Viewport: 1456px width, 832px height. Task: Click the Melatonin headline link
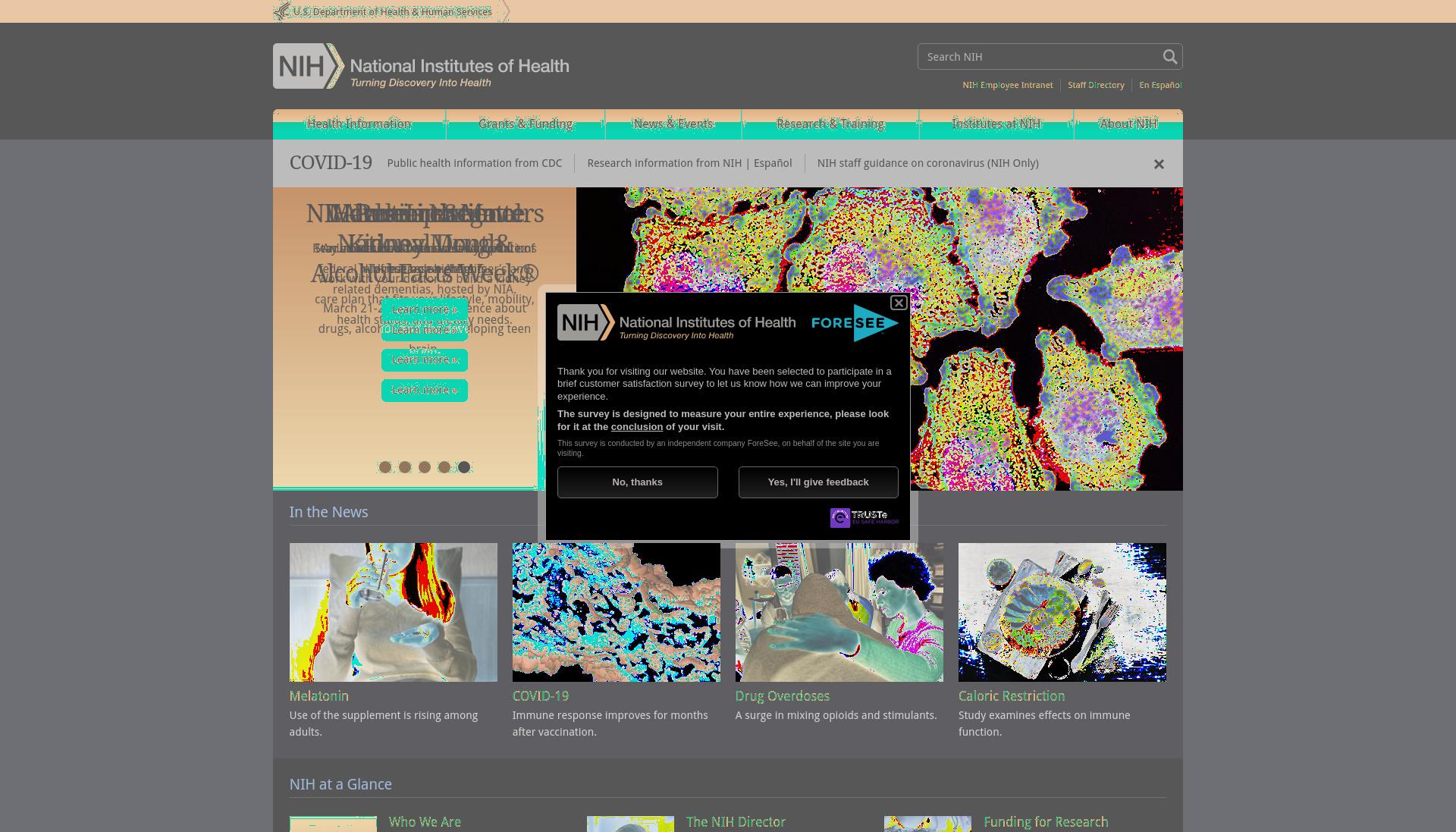pos(319,696)
